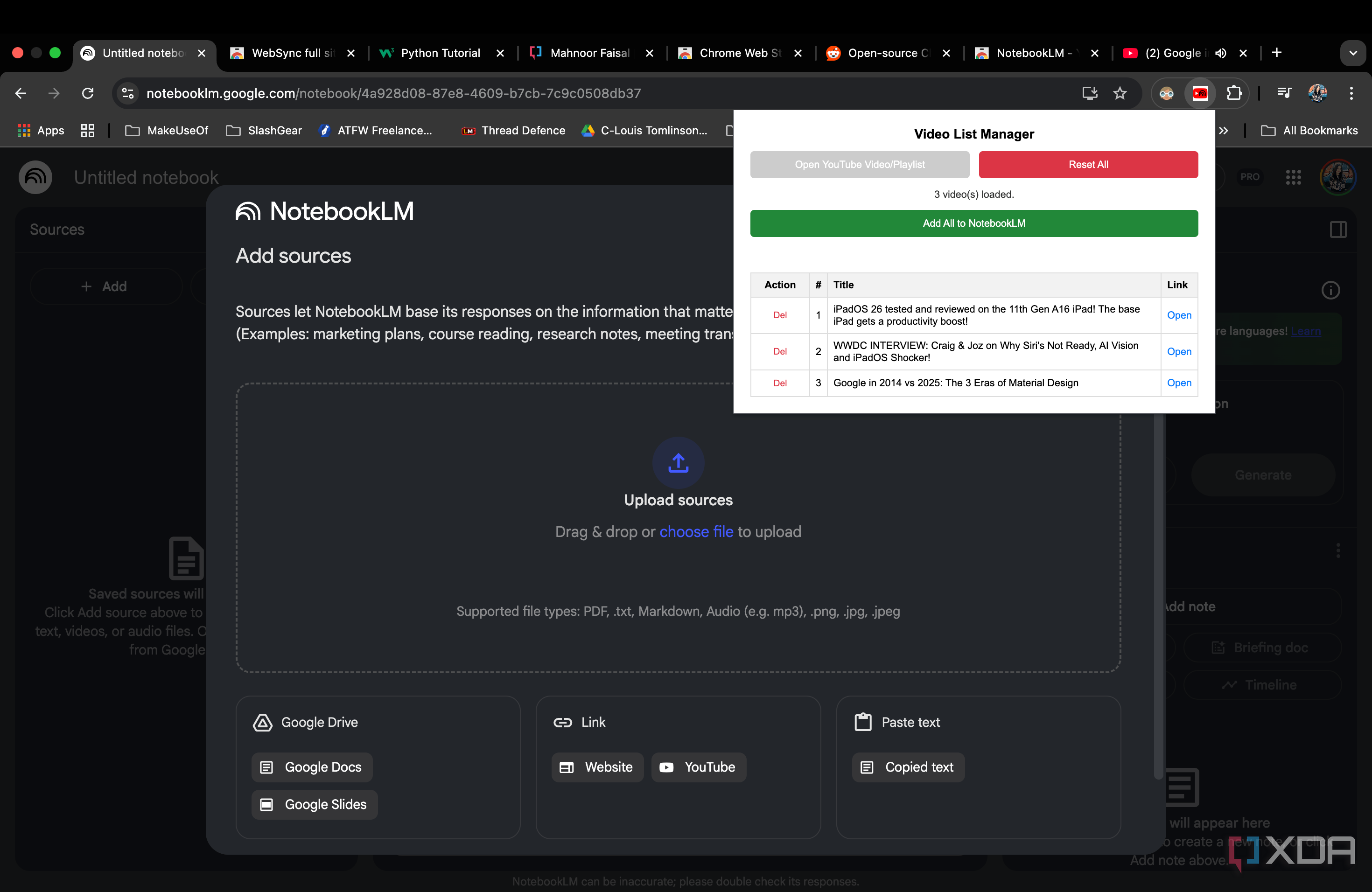The width and height of the screenshot is (1372, 892).
Task: Switch to the WebSync full site tab
Action: point(293,53)
